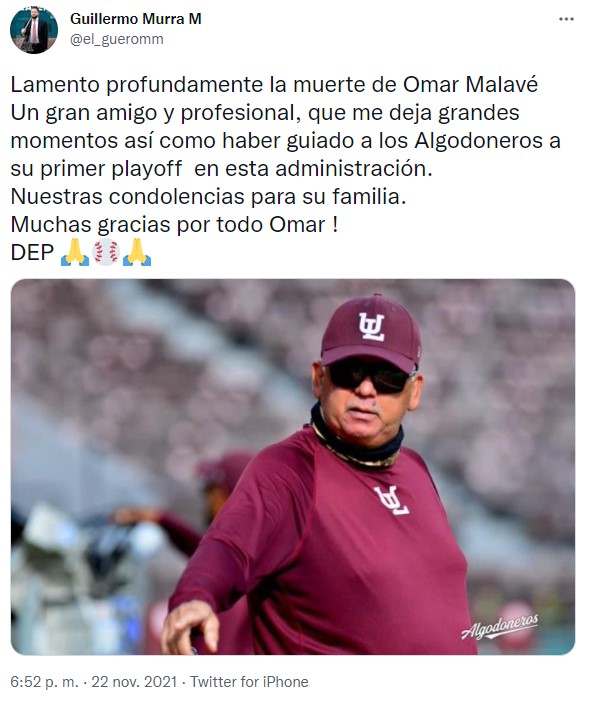Click the man's sunglasses in the photo
This screenshot has height=704, width=589.
370,376
